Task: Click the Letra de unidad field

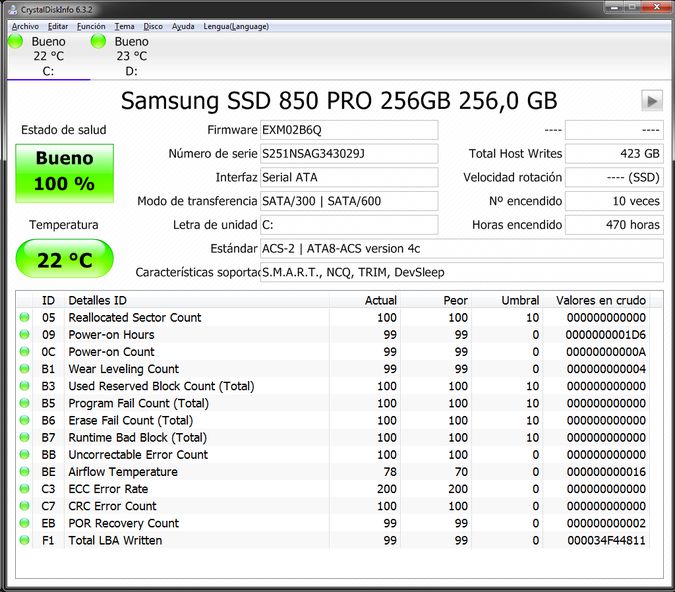Action: (349, 225)
